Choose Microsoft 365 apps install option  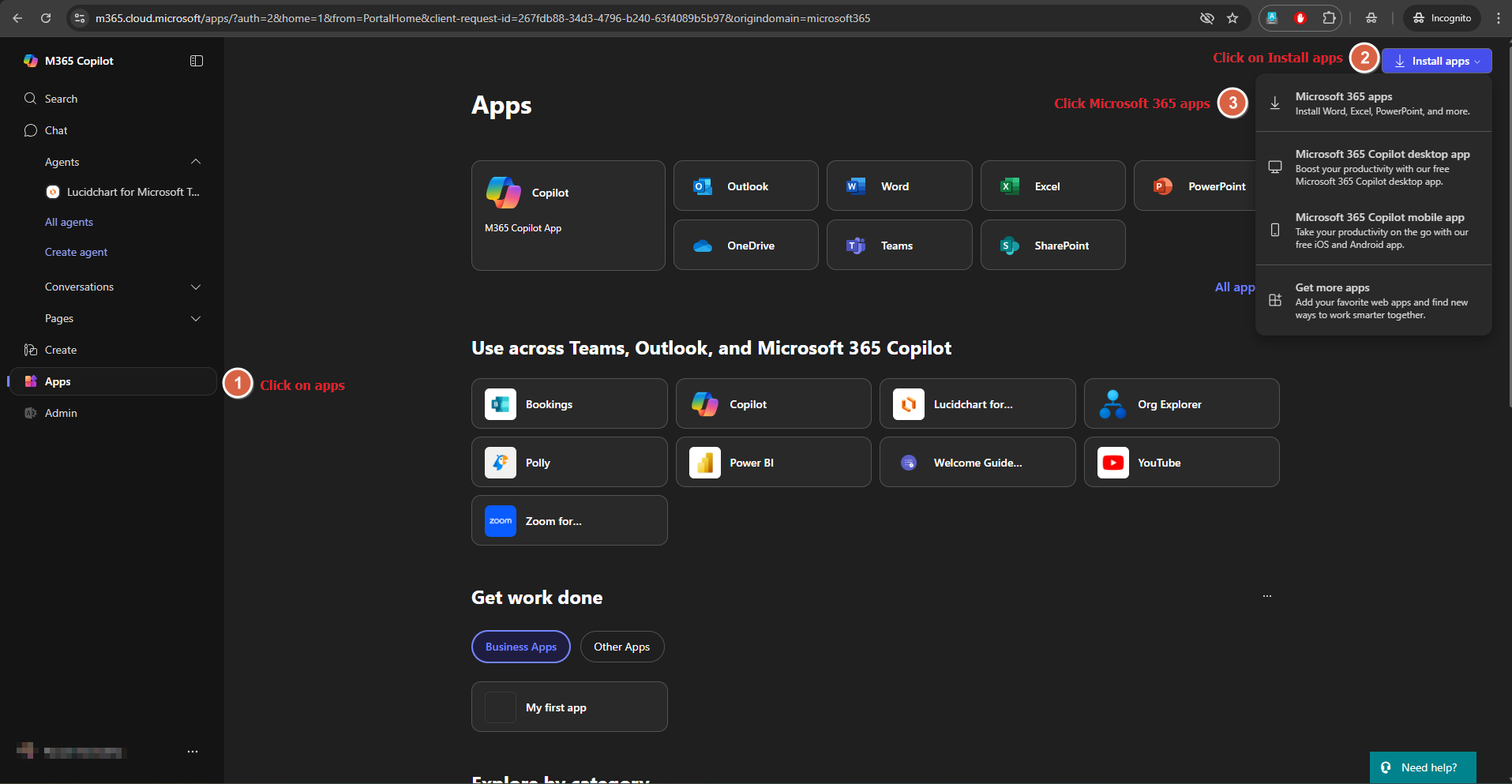[x=1373, y=103]
